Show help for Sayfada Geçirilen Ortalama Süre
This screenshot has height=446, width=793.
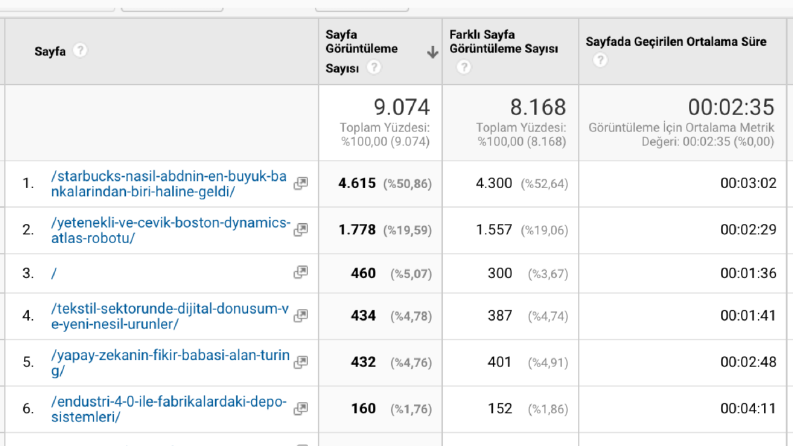[x=600, y=60]
